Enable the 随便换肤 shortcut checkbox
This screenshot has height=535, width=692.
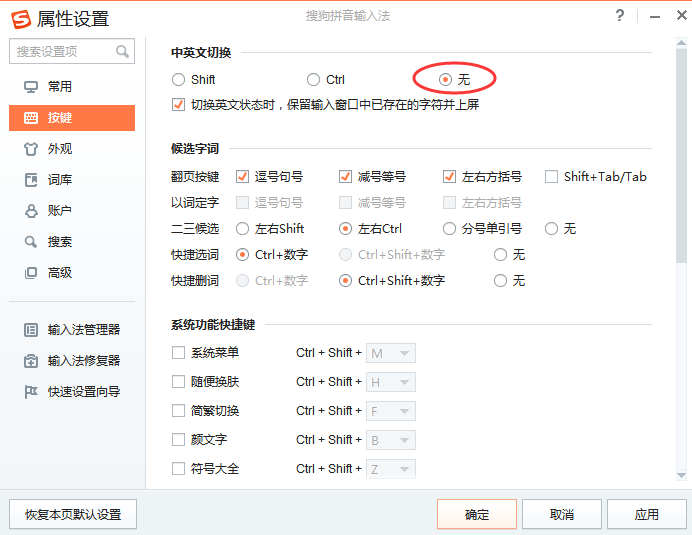(178, 381)
